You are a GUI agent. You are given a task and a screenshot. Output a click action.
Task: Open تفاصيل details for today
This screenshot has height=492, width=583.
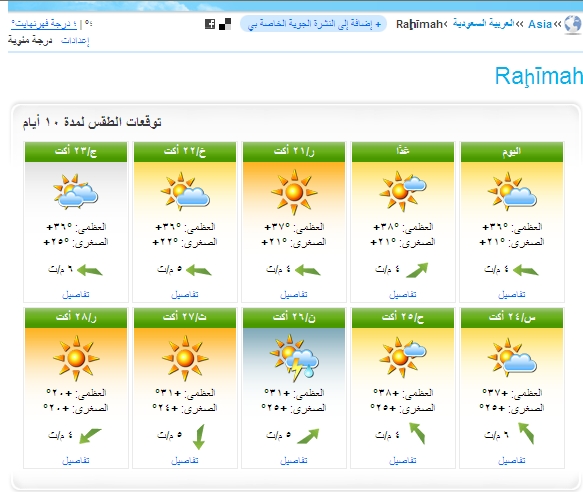point(512,295)
